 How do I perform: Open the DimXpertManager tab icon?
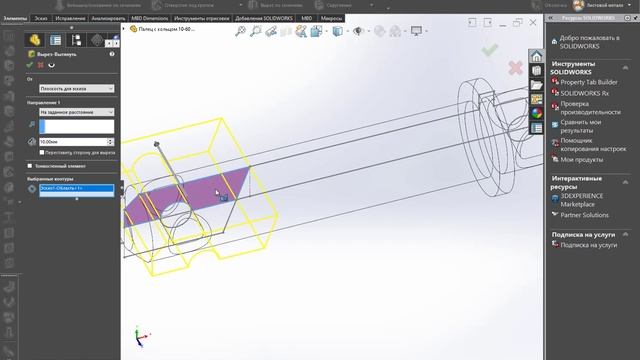pyautogui.click(x=97, y=40)
